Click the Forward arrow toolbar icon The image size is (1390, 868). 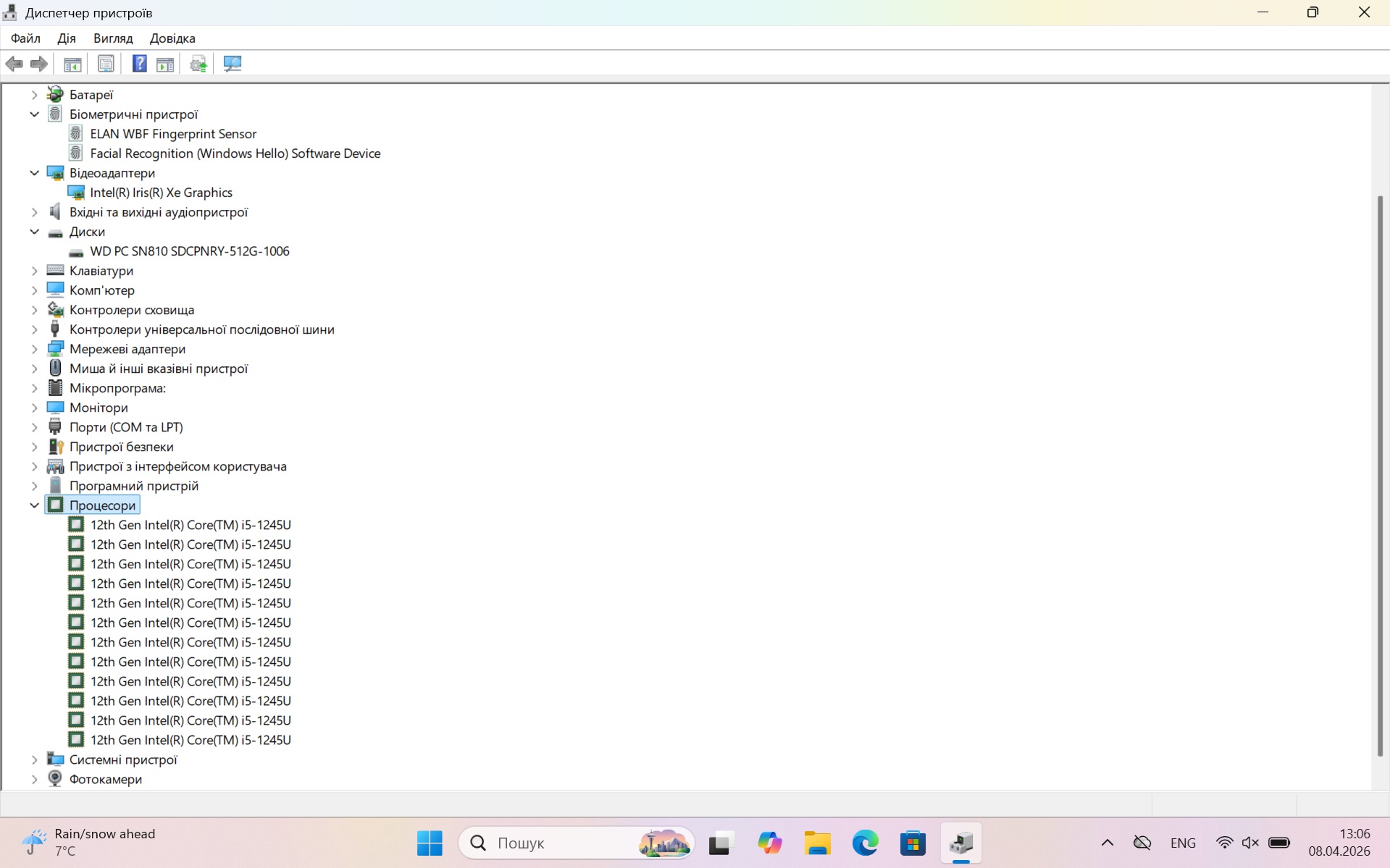(39, 64)
